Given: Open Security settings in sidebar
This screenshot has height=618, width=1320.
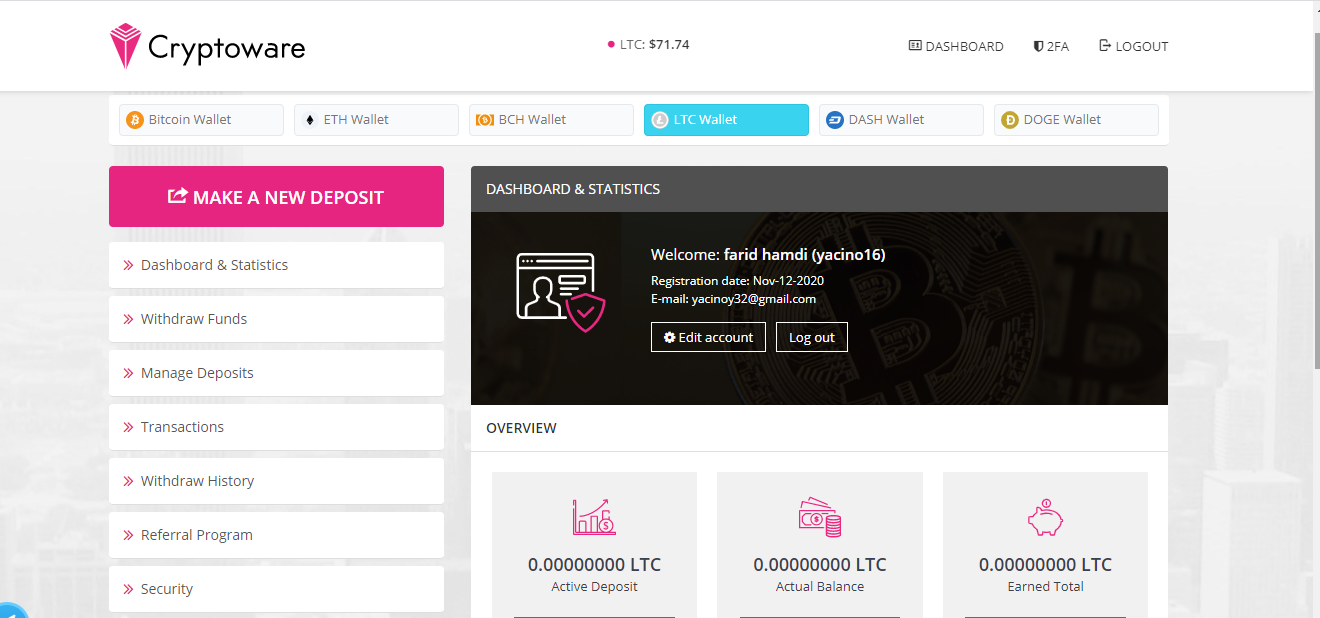Looking at the screenshot, I should tap(276, 589).
